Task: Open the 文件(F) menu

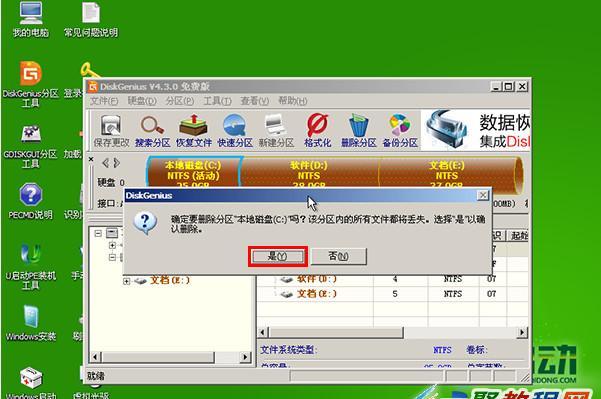Action: coord(104,101)
